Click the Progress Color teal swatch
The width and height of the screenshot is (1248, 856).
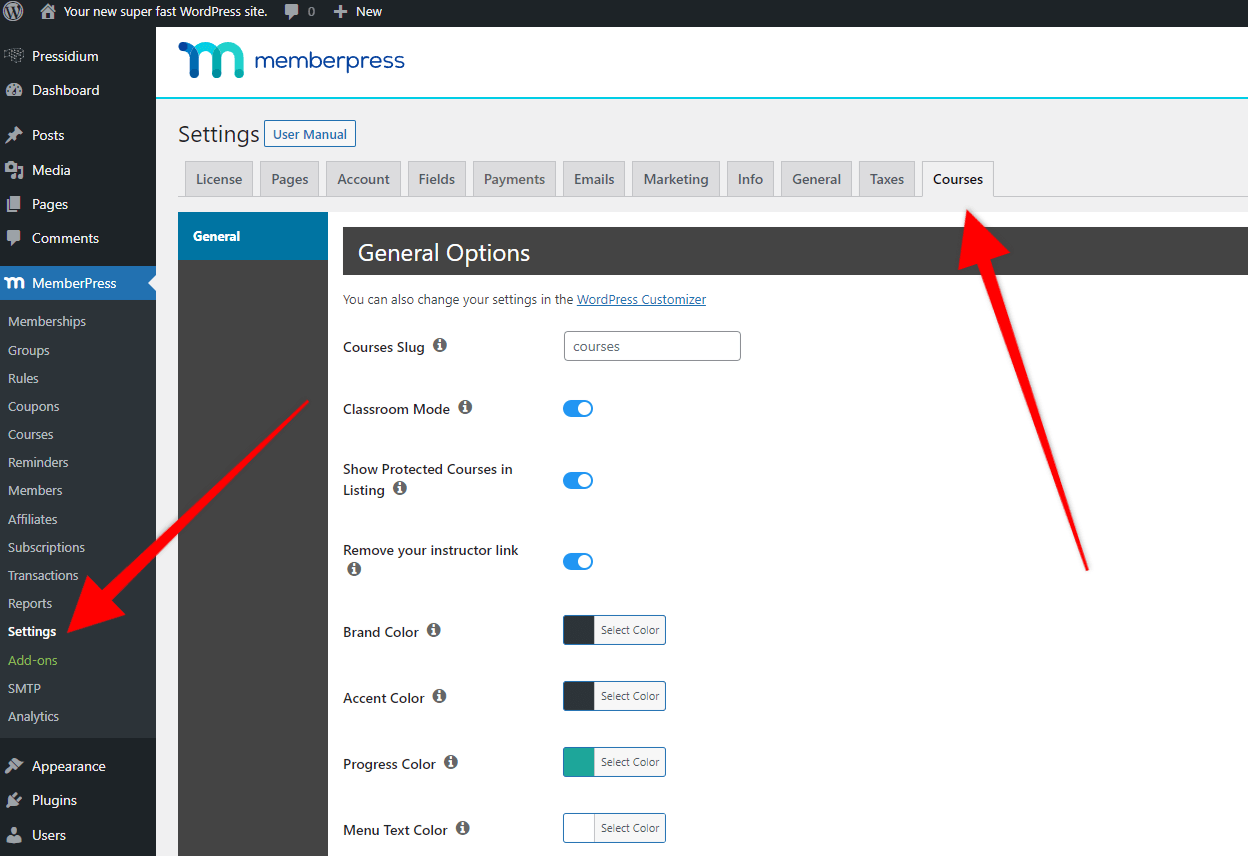pyautogui.click(x=579, y=762)
